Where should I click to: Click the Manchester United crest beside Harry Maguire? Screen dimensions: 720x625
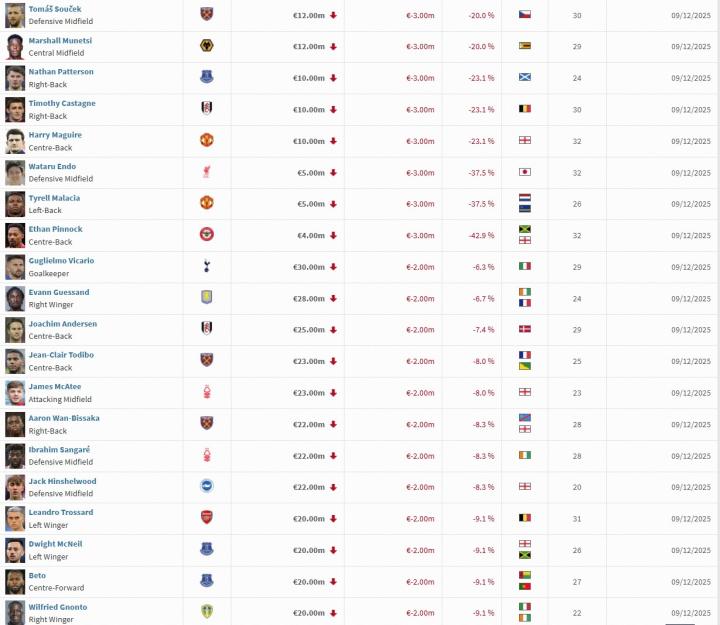click(x=207, y=141)
